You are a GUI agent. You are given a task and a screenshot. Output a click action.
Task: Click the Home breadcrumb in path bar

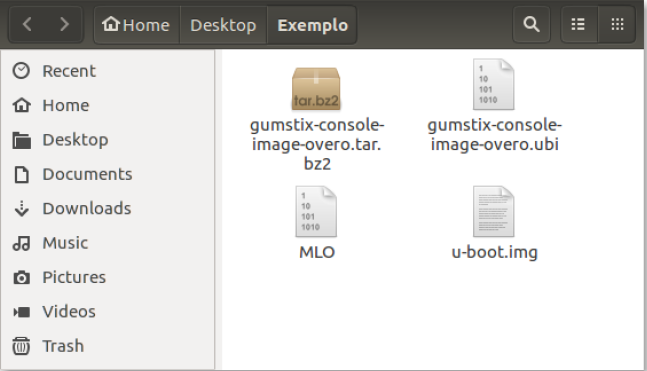click(137, 25)
